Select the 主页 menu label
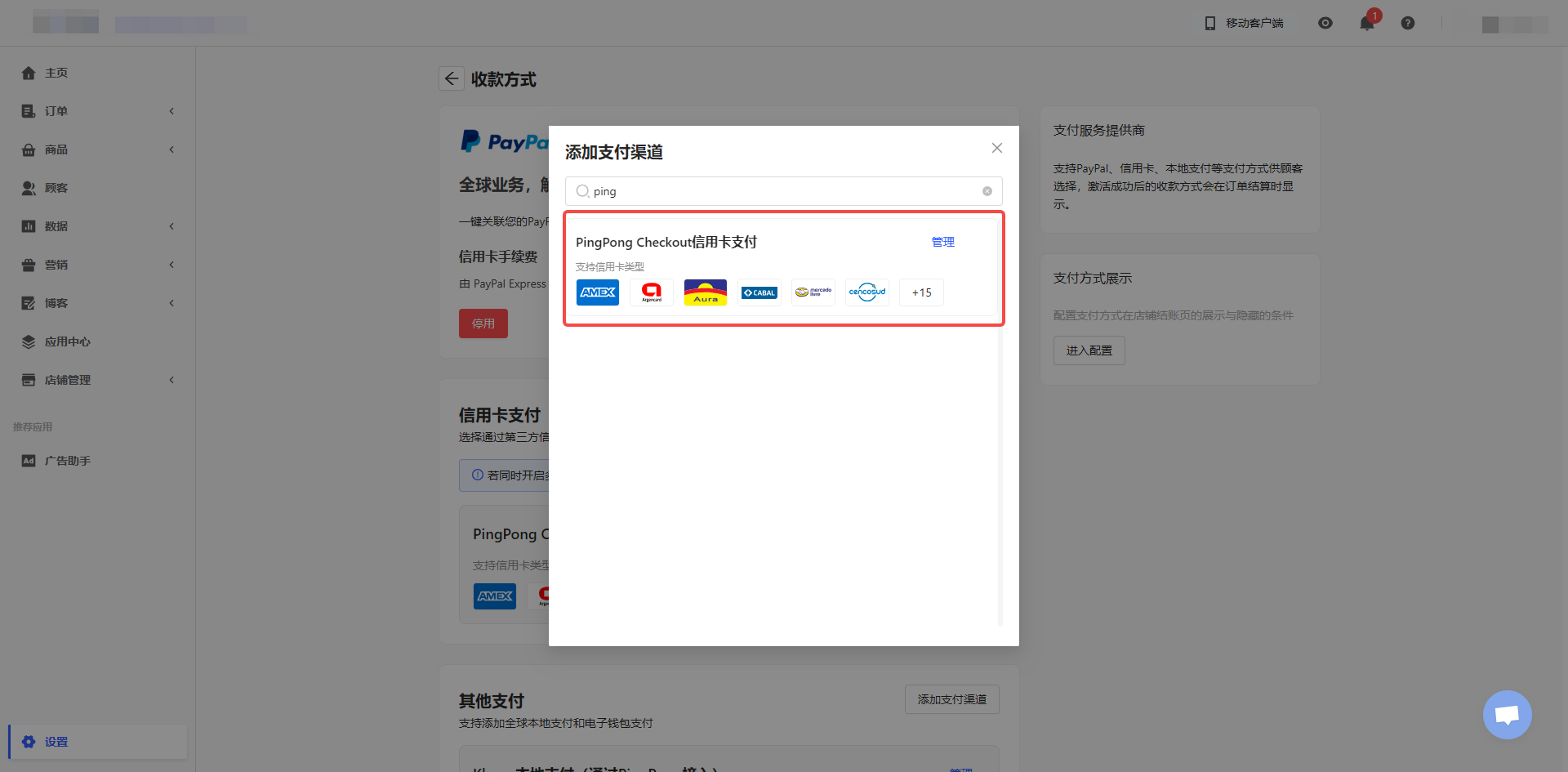Viewport: 1568px width, 772px height. click(56, 73)
